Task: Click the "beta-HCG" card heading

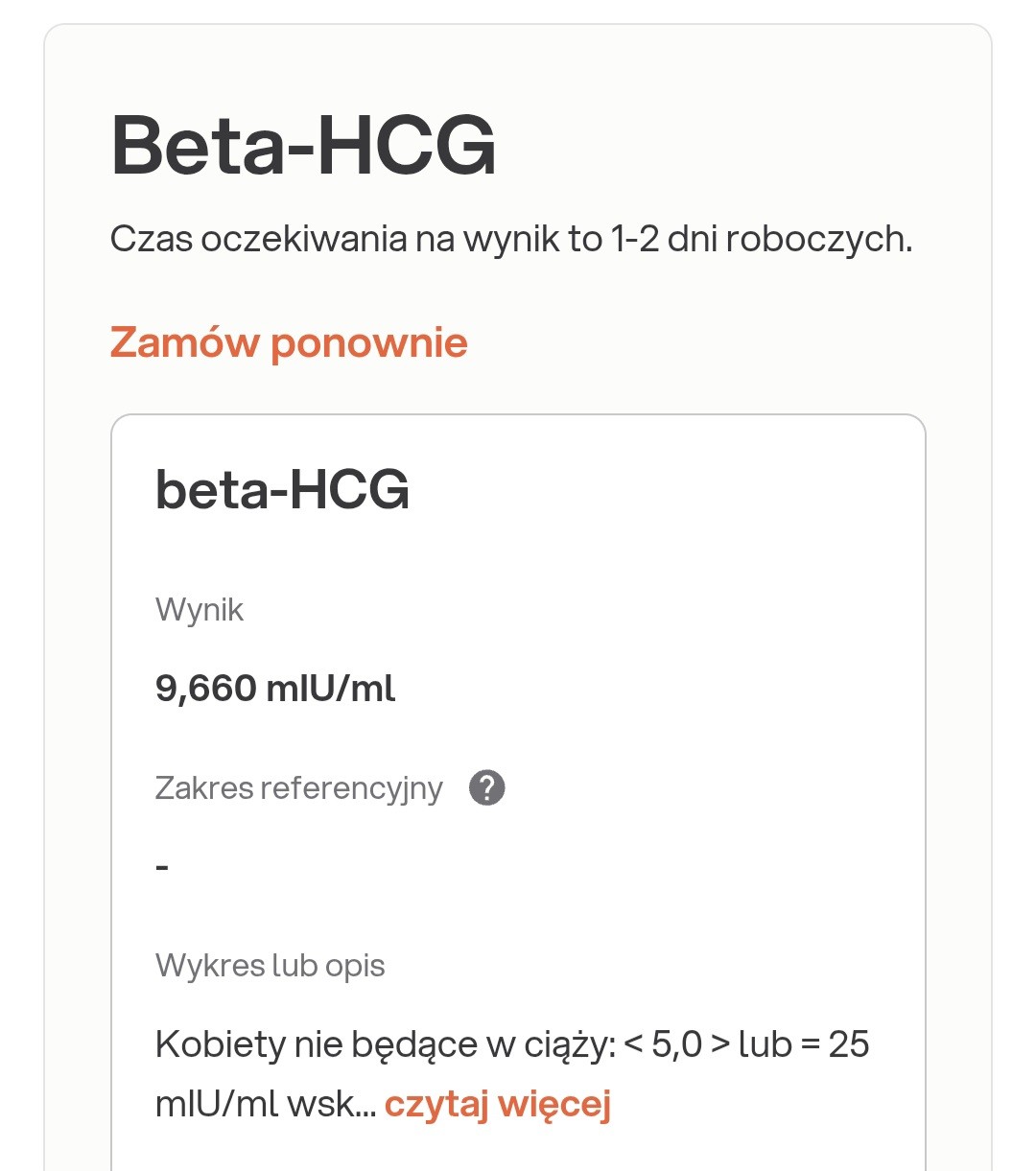Action: point(282,490)
